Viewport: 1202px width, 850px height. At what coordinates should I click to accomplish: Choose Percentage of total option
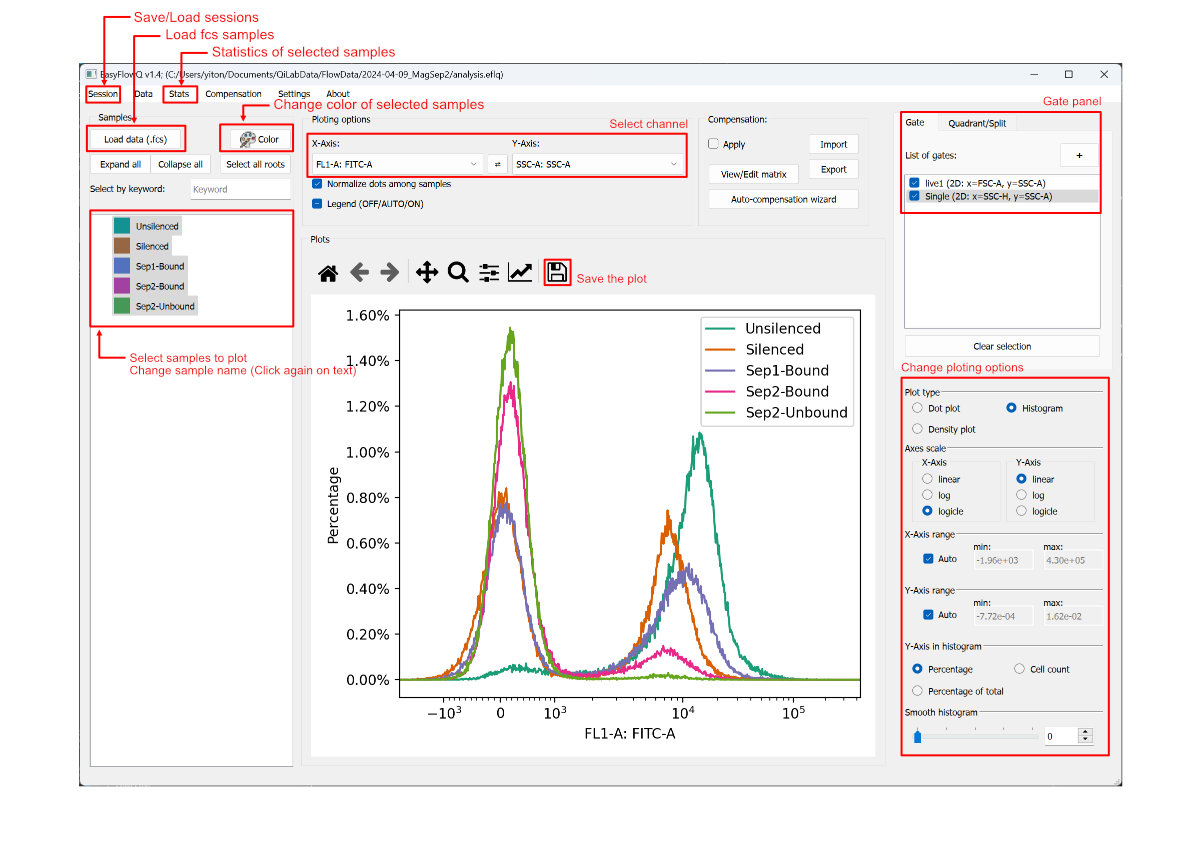pyautogui.click(x=918, y=691)
